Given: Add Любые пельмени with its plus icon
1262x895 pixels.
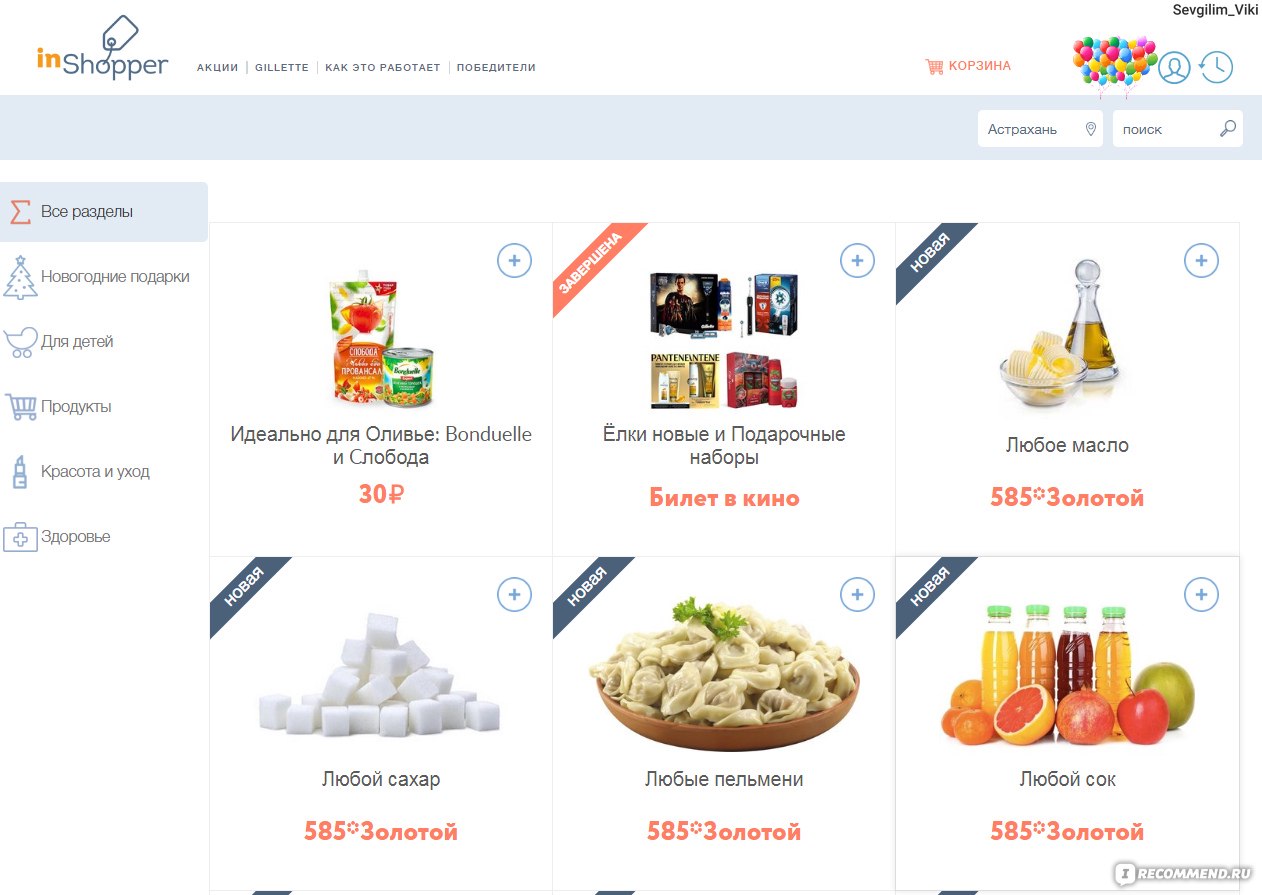Looking at the screenshot, I should click(x=857, y=595).
